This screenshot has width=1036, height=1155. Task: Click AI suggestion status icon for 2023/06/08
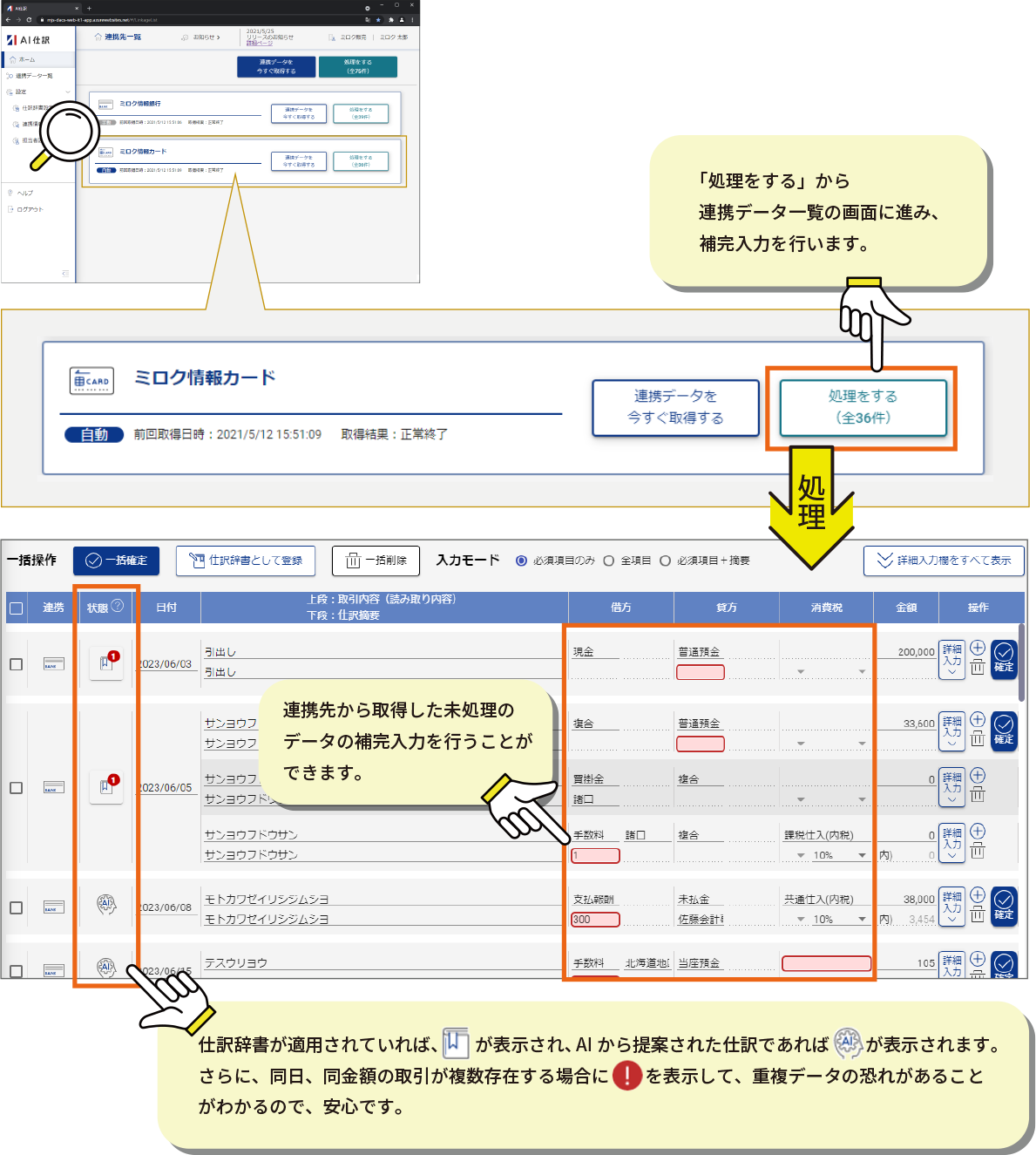[x=106, y=905]
